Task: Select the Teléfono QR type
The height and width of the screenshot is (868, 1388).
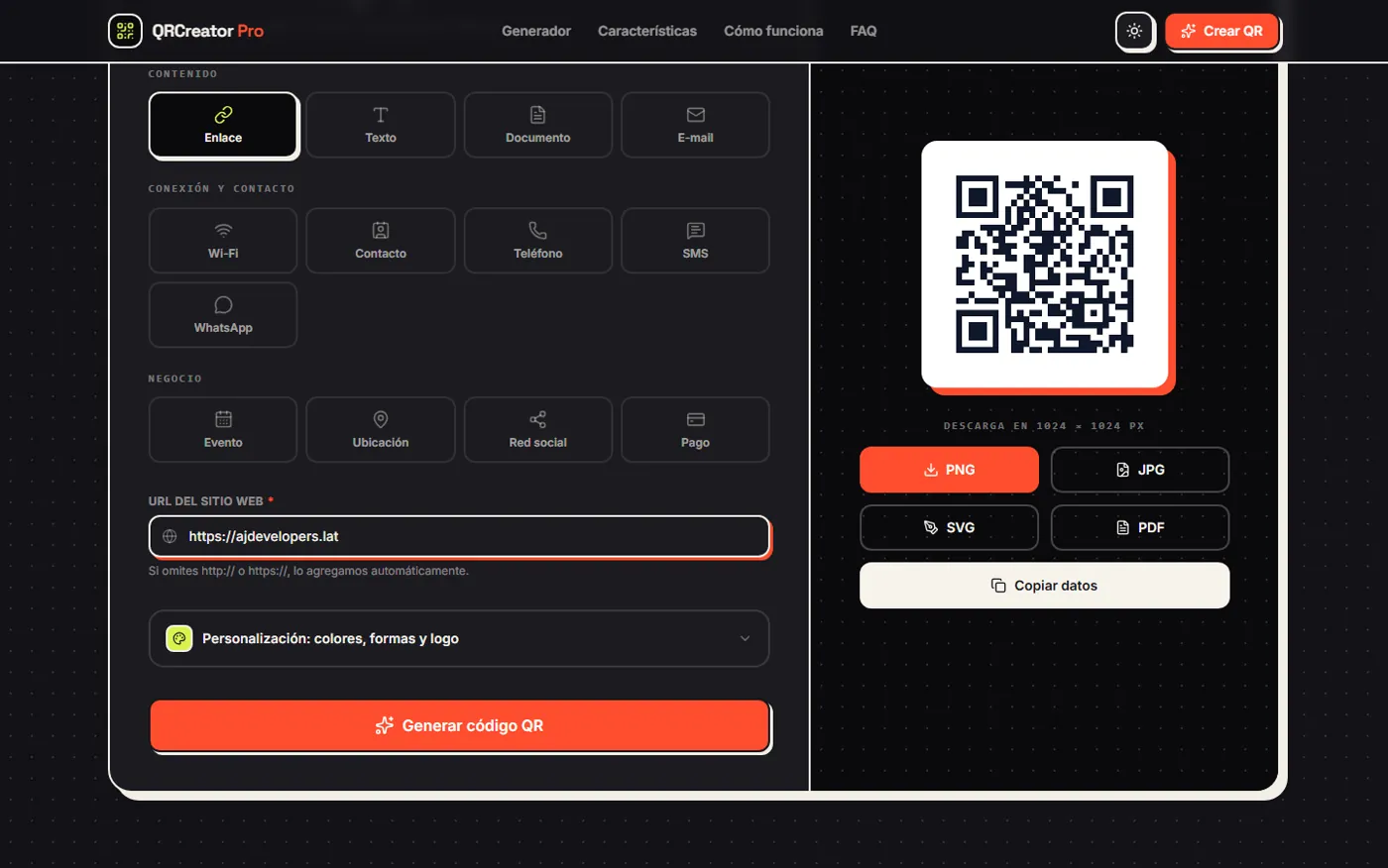Action: [x=538, y=241]
